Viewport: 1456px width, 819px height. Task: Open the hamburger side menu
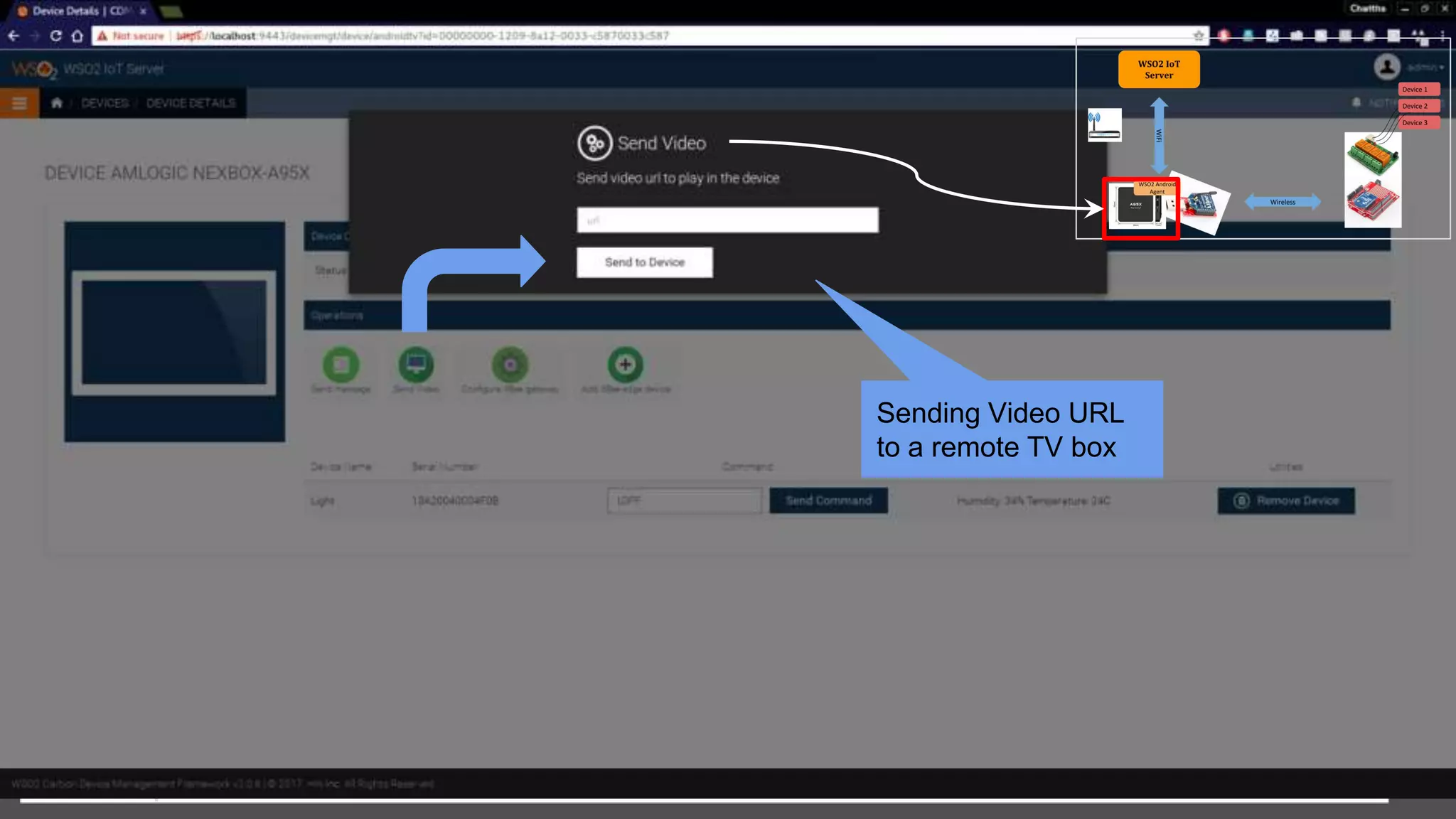[19, 103]
